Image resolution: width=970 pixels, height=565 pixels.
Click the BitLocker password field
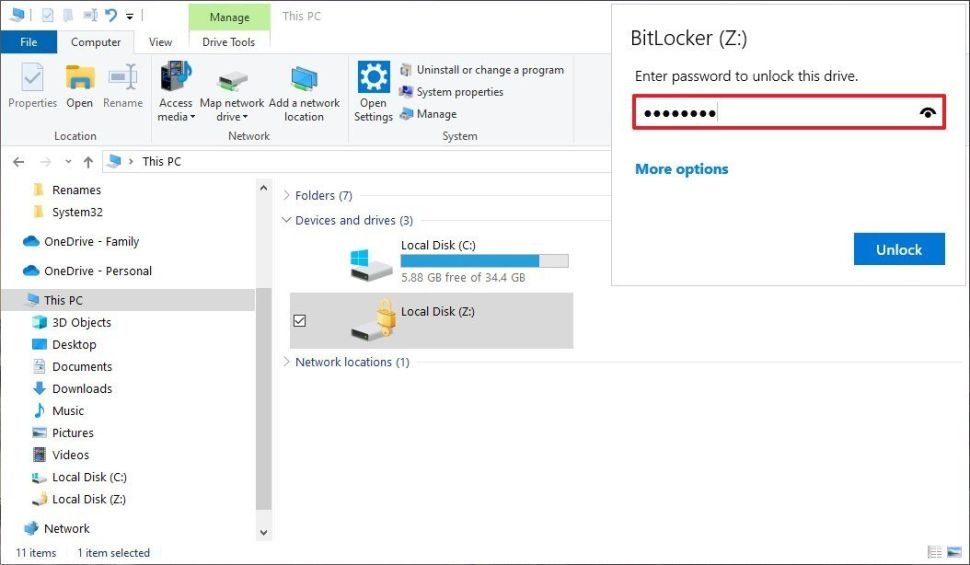coord(789,112)
